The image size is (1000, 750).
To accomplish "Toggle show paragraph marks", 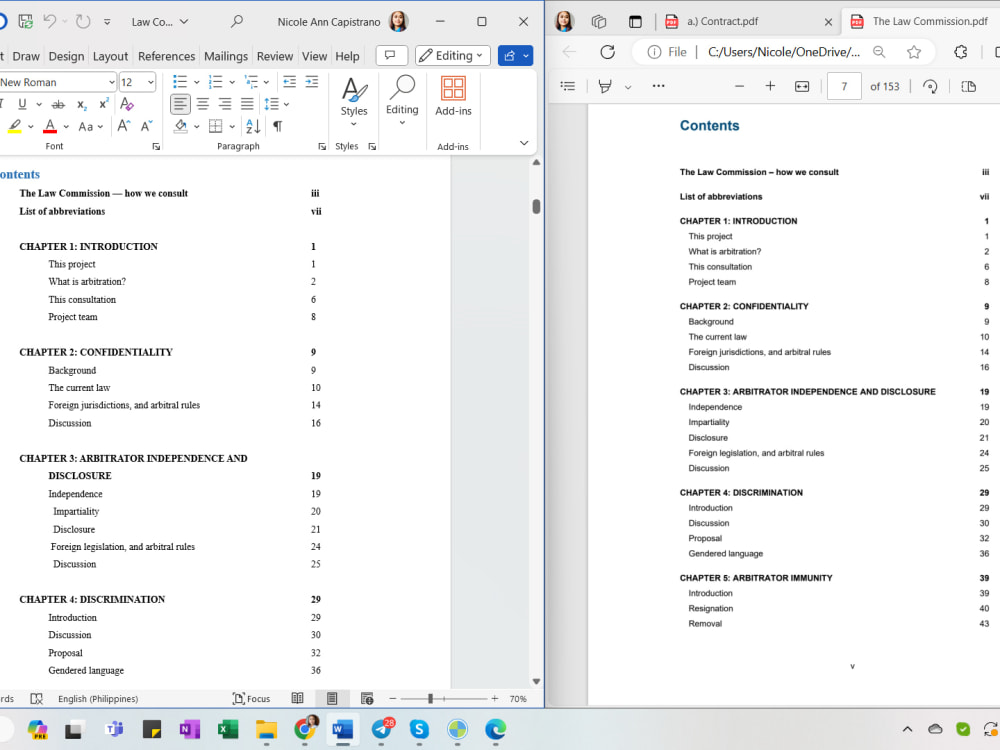I will pos(277,126).
